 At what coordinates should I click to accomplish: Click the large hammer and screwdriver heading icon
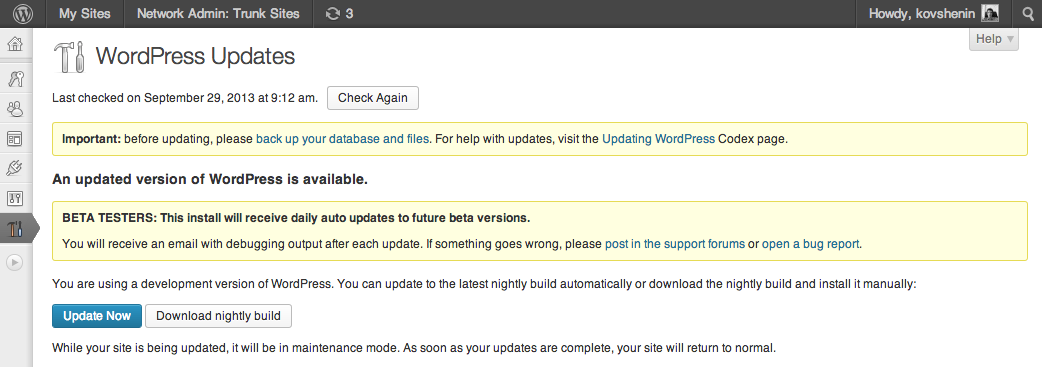coord(69,57)
